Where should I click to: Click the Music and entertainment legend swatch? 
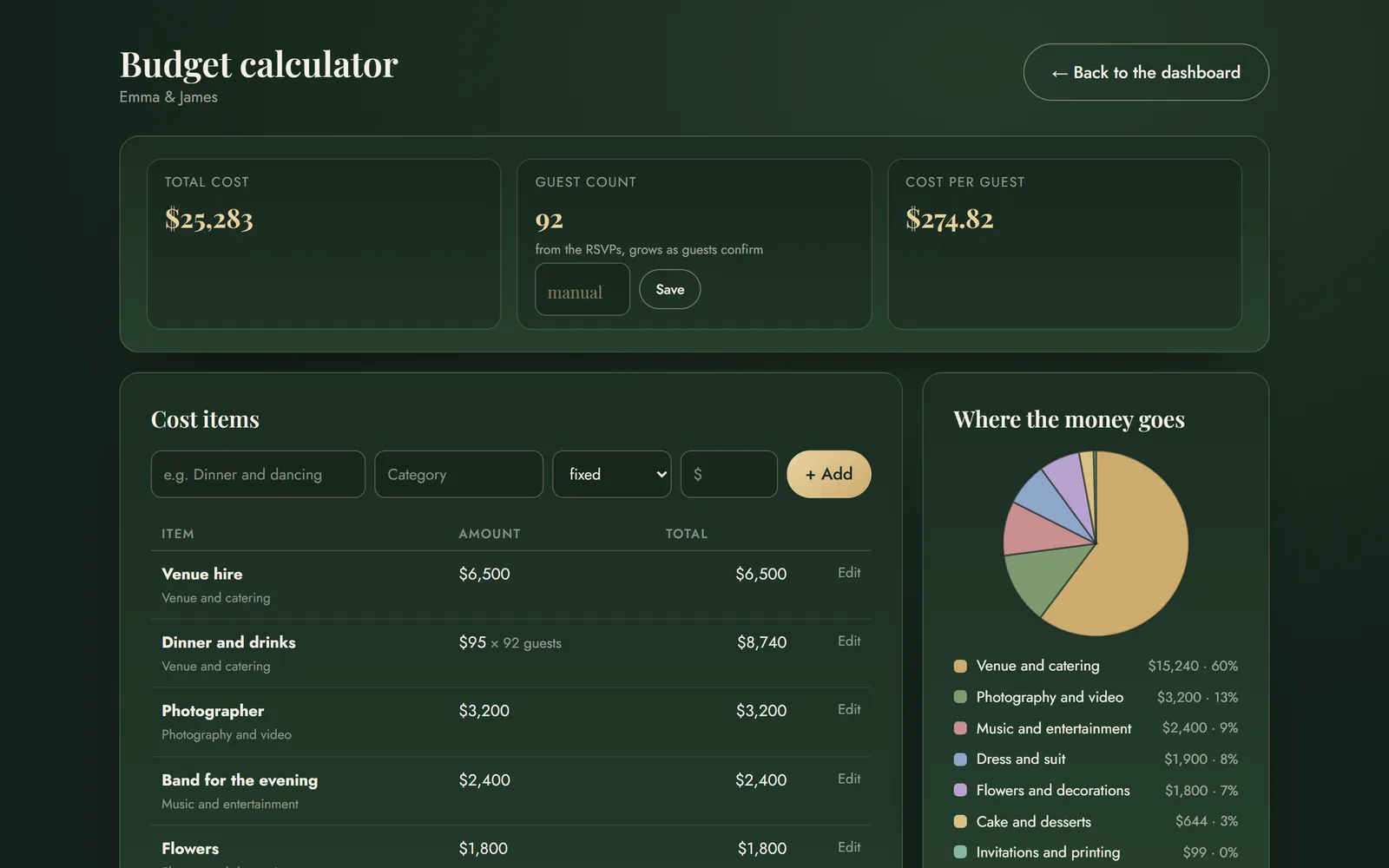(960, 728)
